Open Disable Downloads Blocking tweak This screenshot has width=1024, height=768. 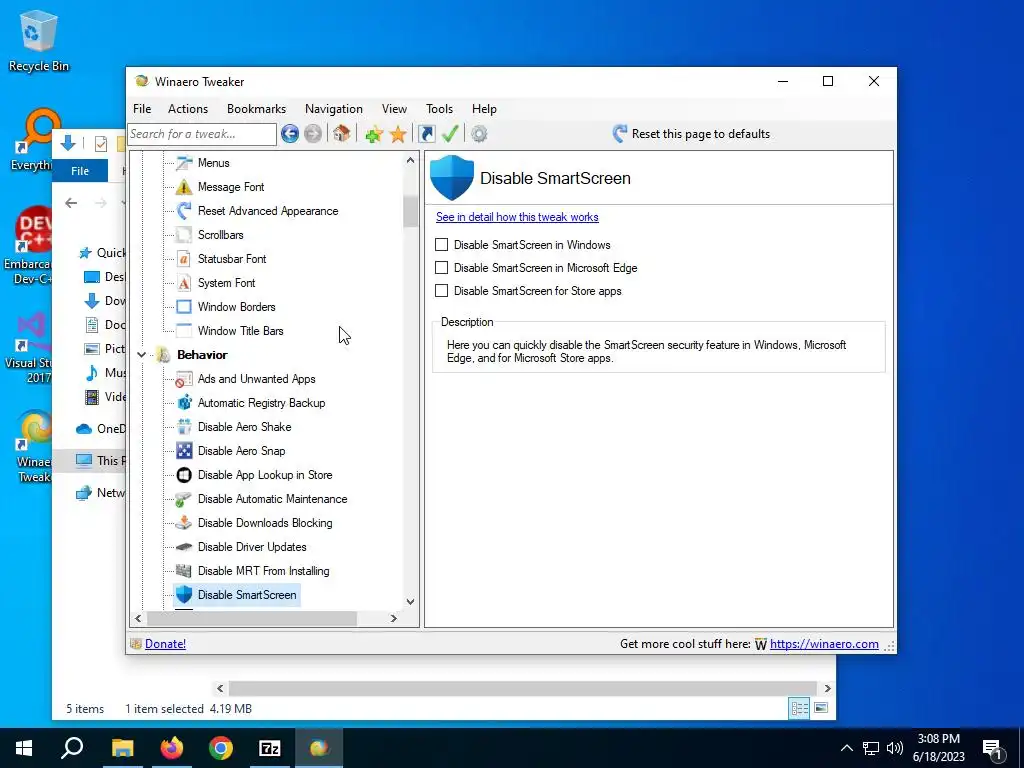(x=265, y=522)
